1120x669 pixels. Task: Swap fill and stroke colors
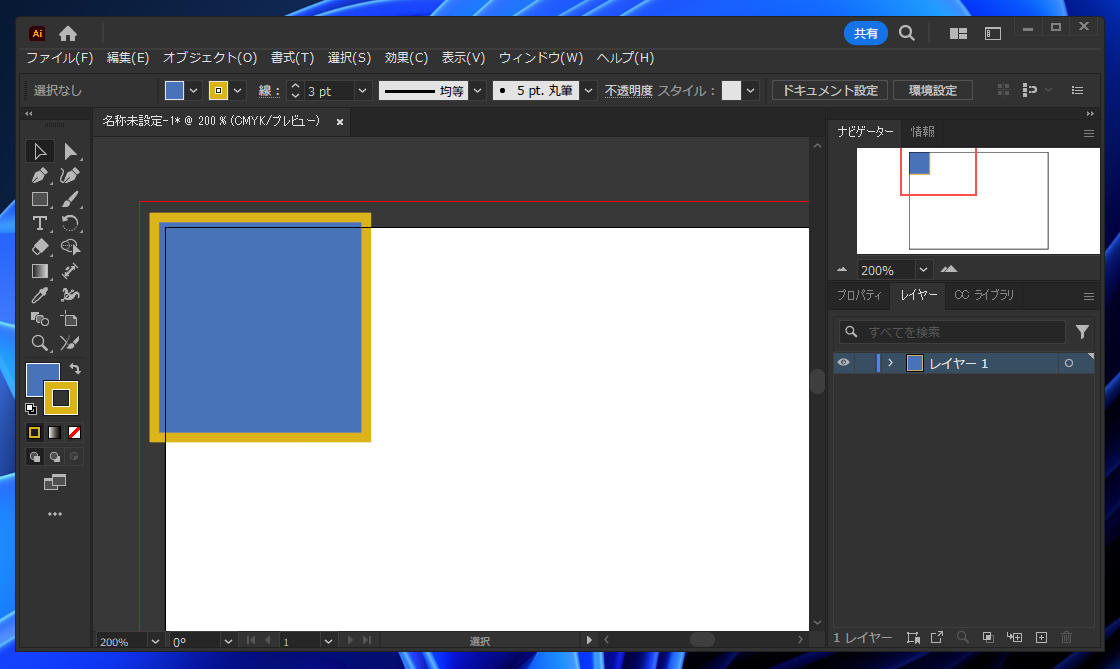pyautogui.click(x=75, y=369)
